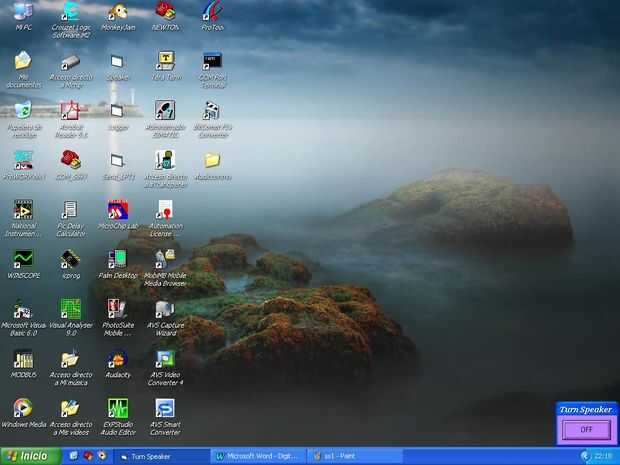Click the Turn Speaker window title bar
This screenshot has height=465, width=620.
586,410
